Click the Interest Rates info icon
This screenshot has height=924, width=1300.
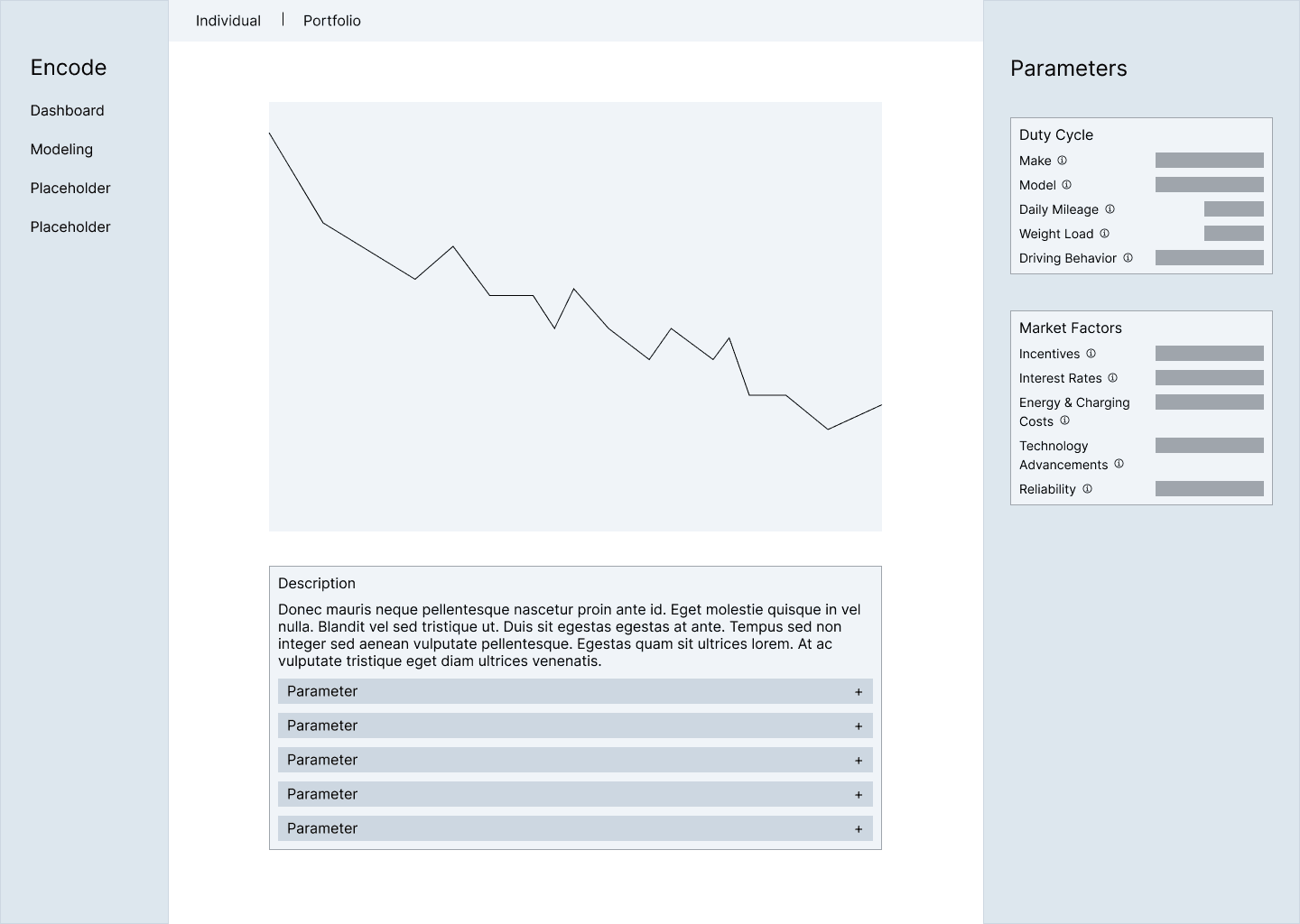coord(1112,378)
